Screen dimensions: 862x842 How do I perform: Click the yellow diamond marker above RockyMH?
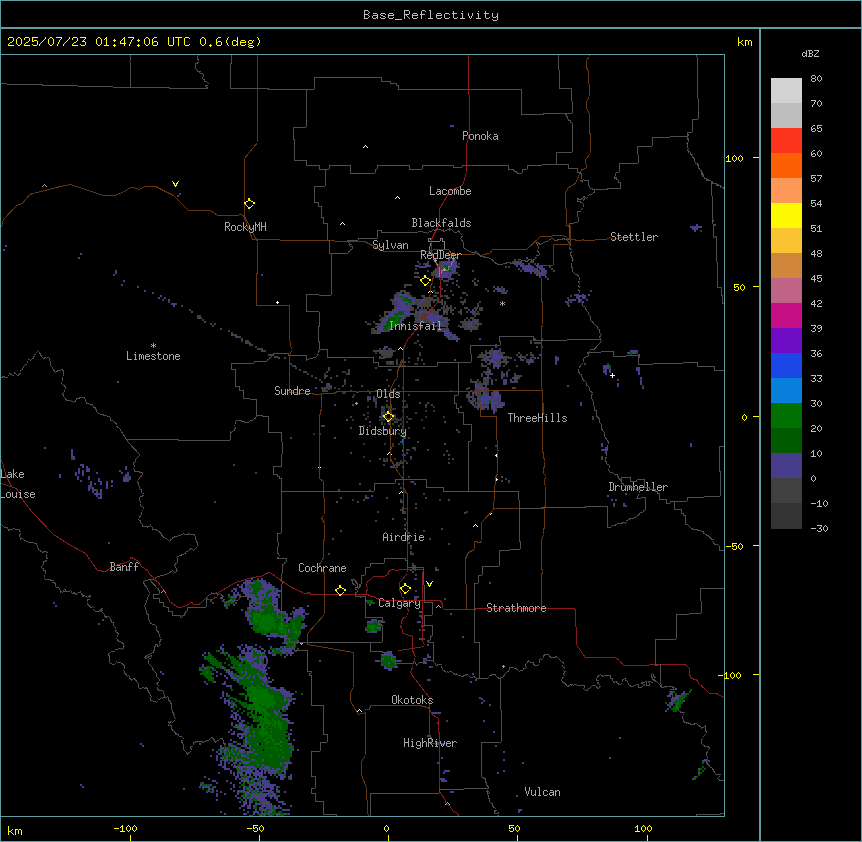tap(249, 204)
